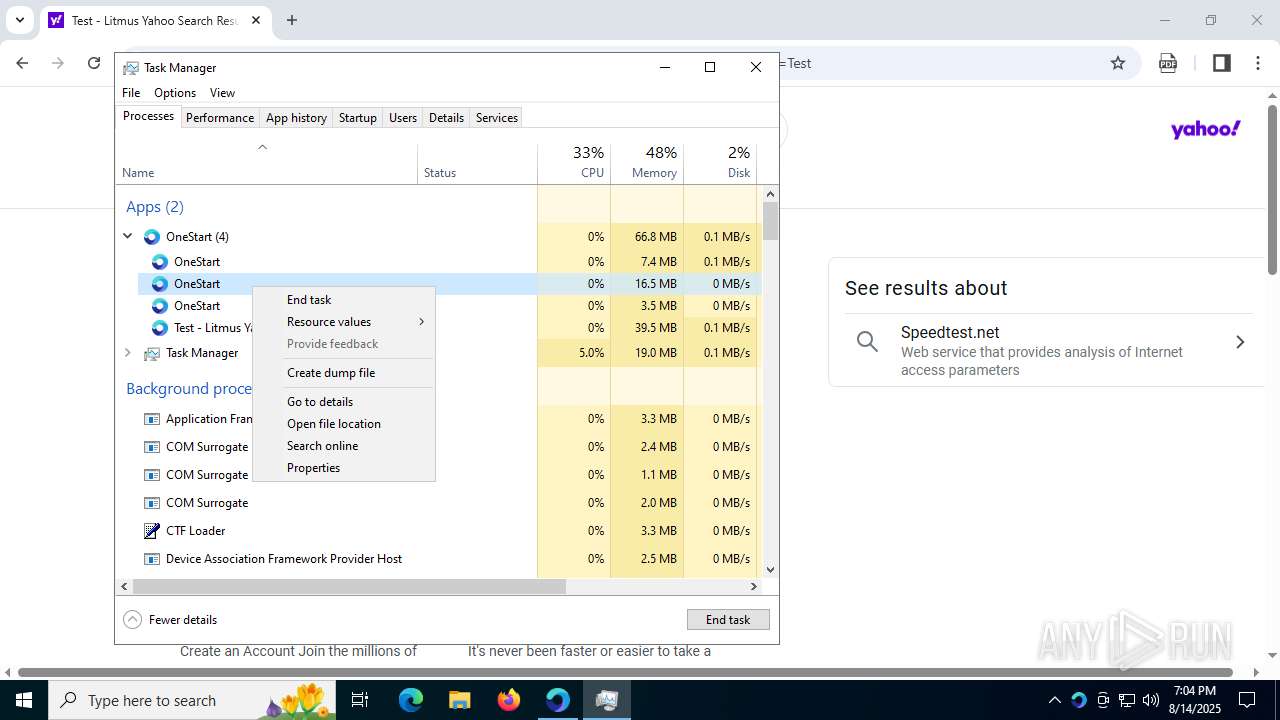The image size is (1280, 720).
Task: Open the Windows Start menu
Action: pos(24,700)
